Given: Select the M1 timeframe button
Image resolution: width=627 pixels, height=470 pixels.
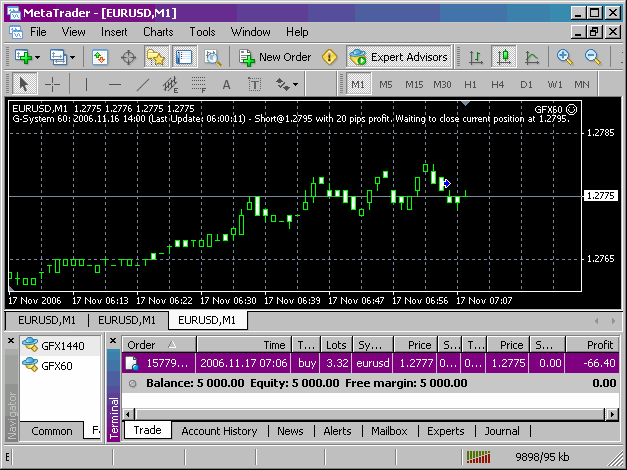Looking at the screenshot, I should click(358, 84).
